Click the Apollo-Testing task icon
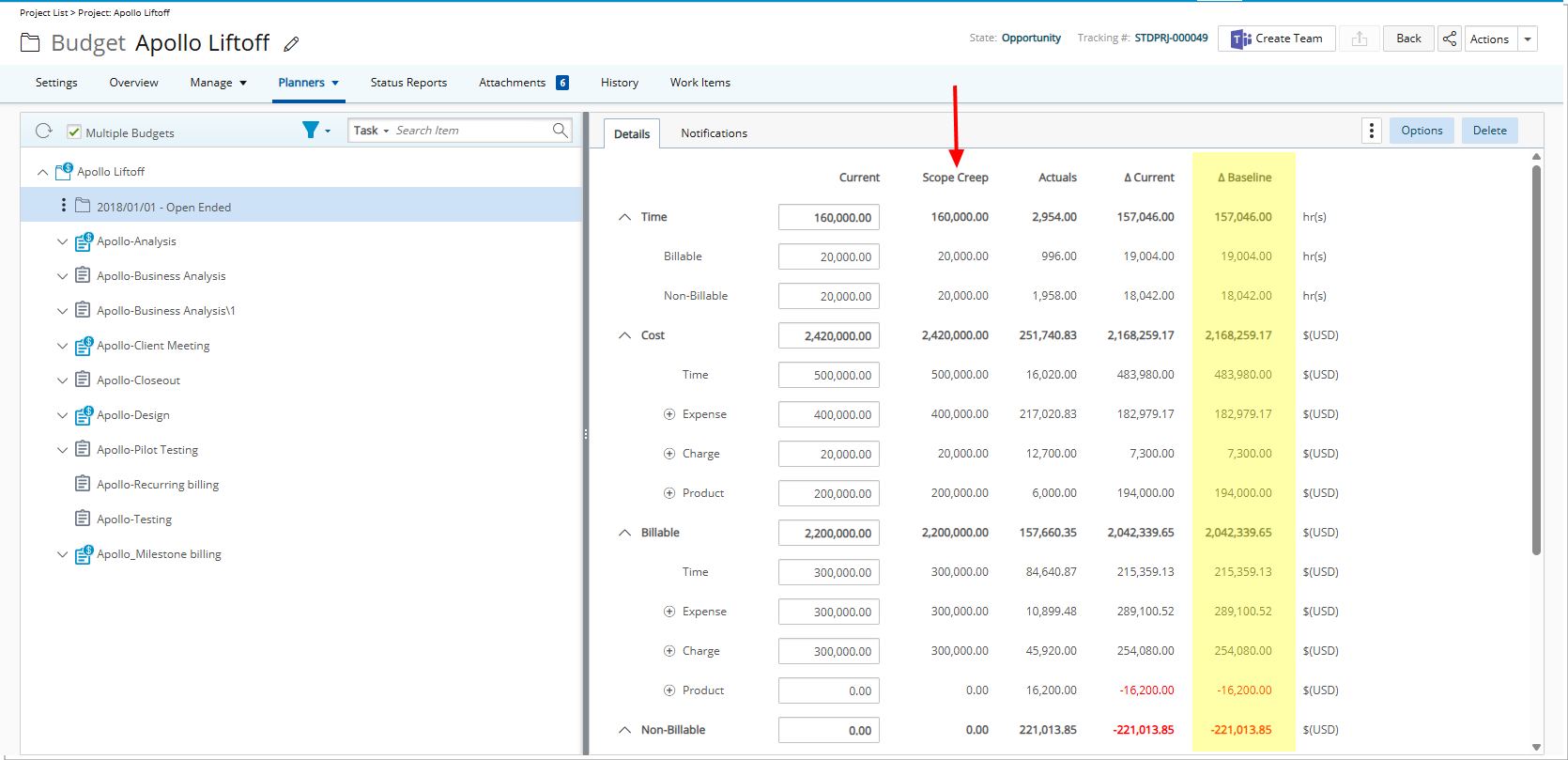Viewport: 1568px width, 760px height. coord(83,519)
